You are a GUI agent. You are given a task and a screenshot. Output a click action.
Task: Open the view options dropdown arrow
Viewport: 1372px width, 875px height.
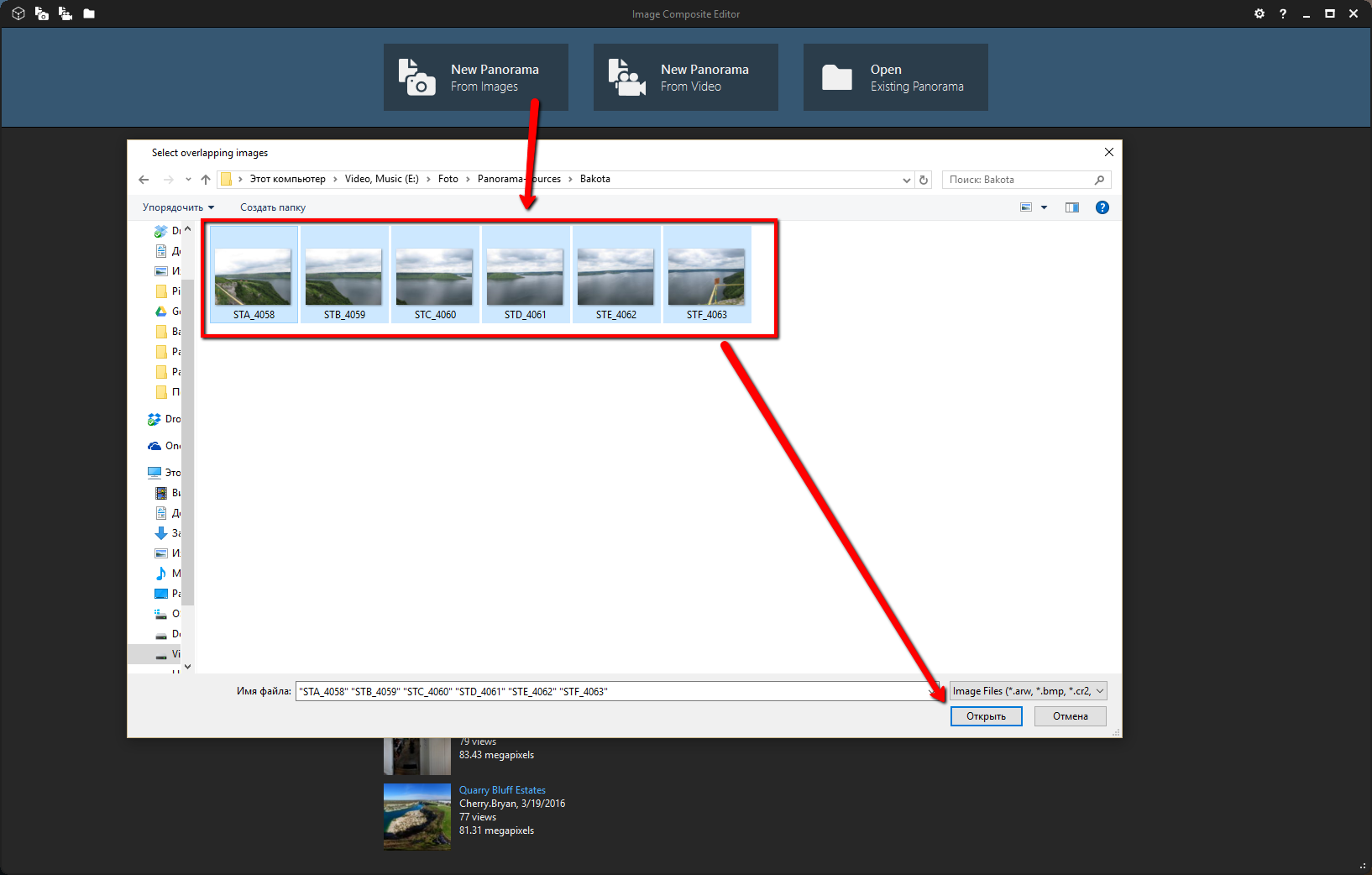point(1045,207)
